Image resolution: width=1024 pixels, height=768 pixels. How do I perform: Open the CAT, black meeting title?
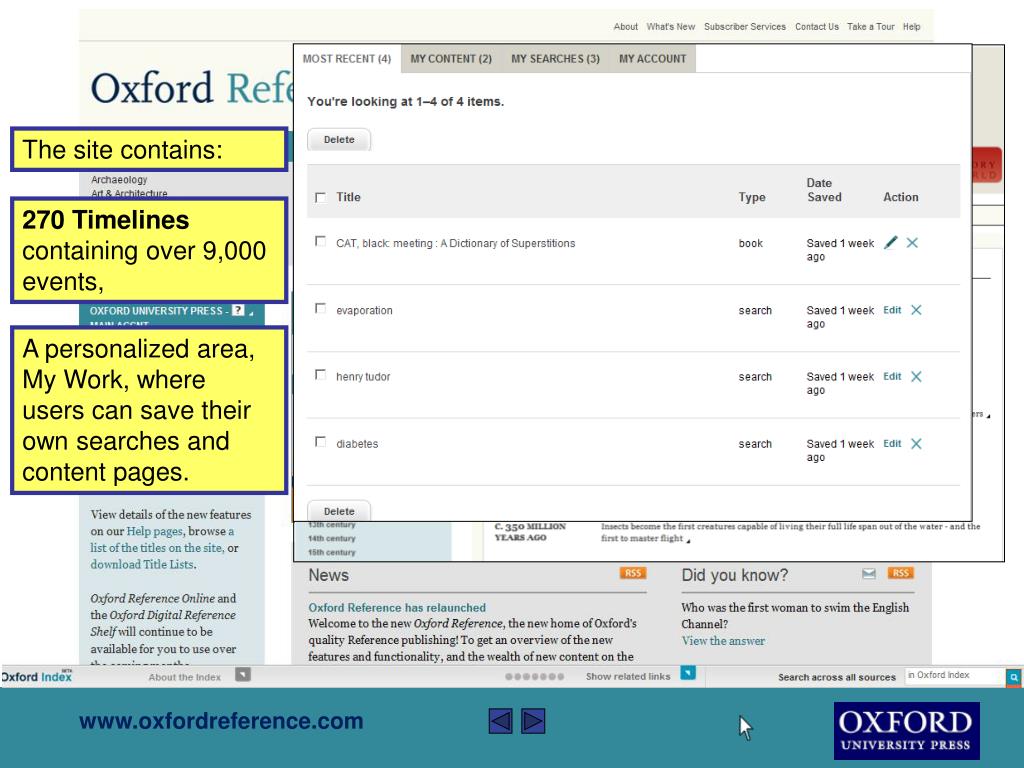(456, 244)
